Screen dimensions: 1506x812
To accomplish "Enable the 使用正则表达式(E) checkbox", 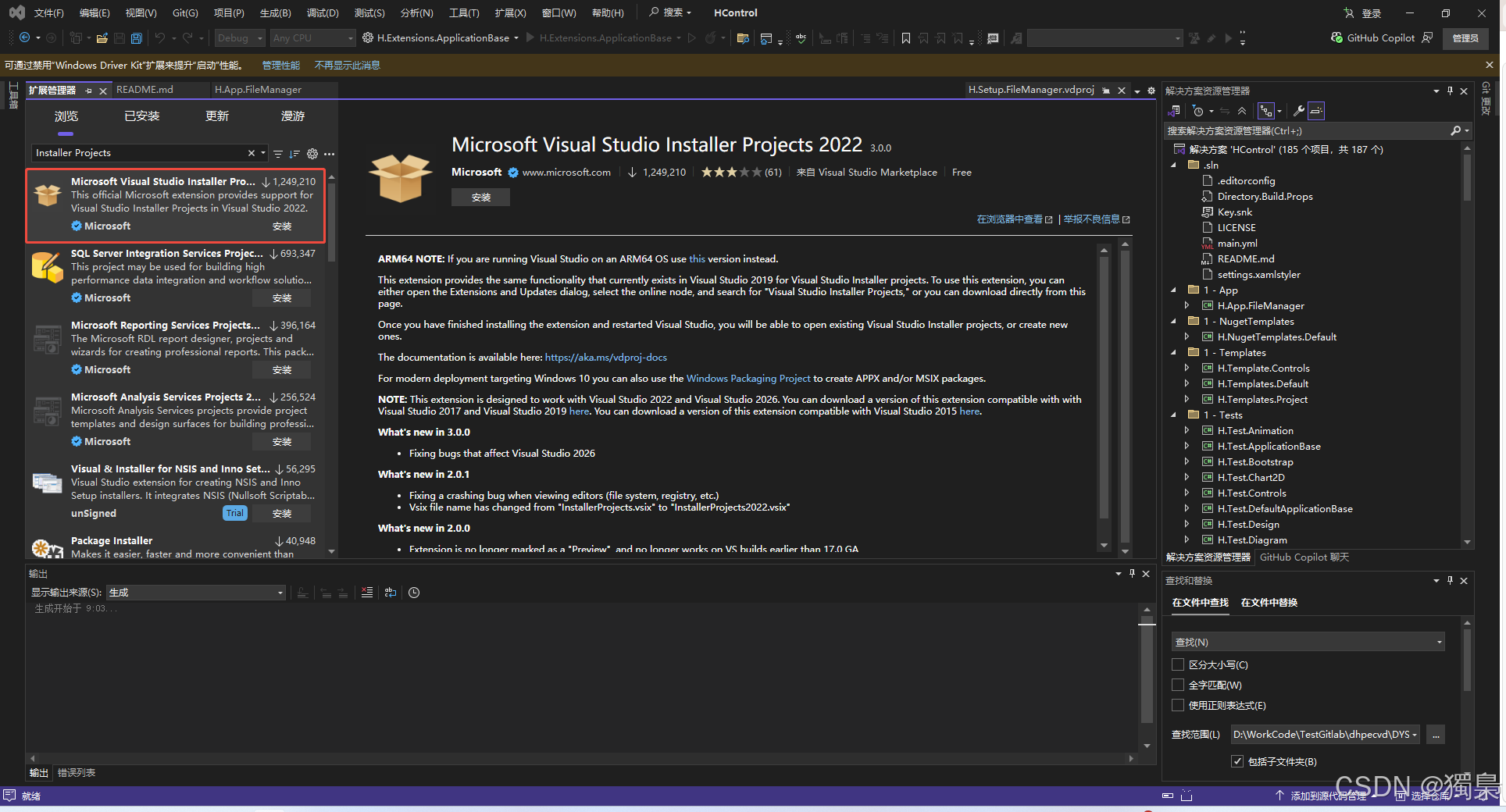I will click(1178, 705).
